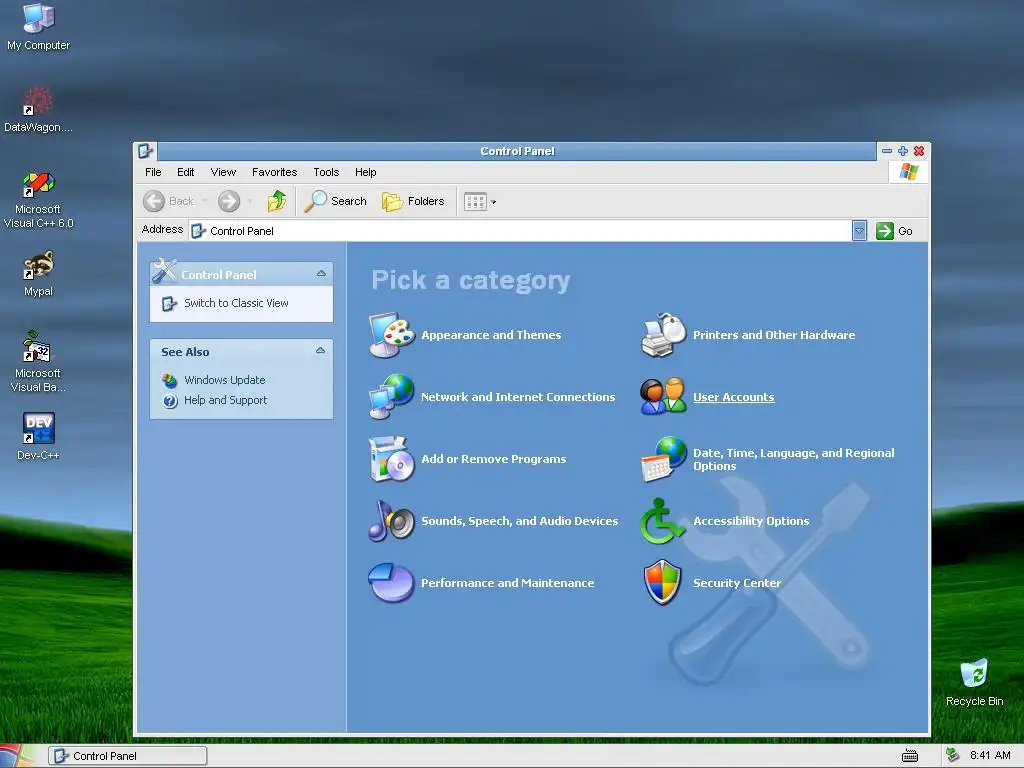Open the Help and Support link

[x=225, y=400]
